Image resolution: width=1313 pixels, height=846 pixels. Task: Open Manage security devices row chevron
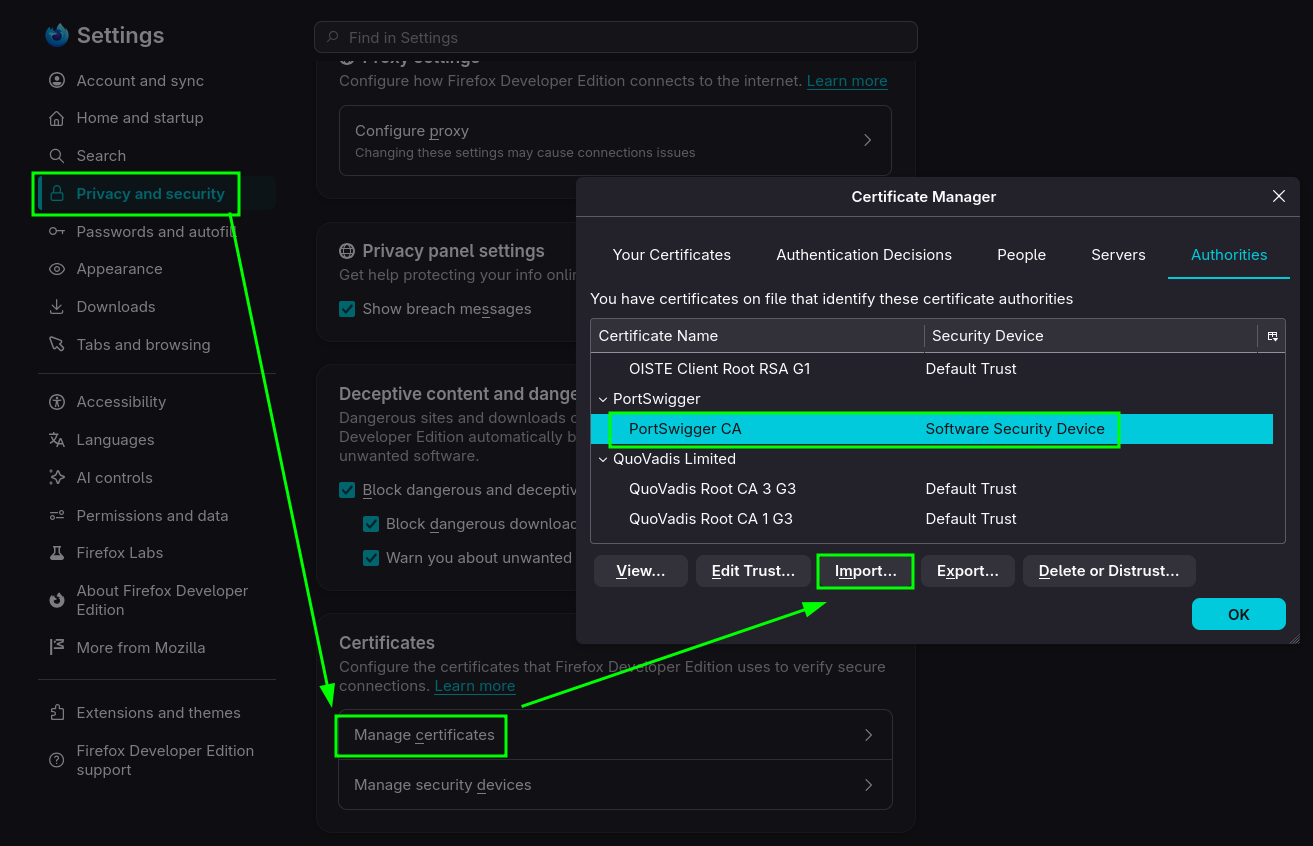pos(868,785)
